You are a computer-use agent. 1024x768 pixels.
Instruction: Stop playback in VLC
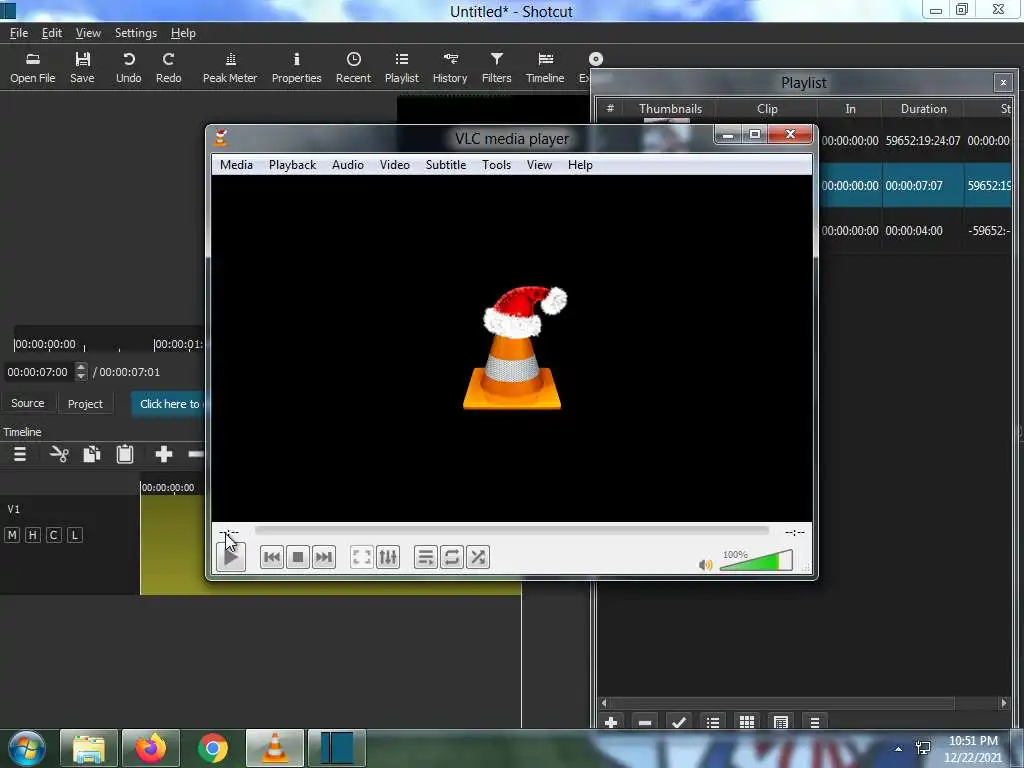point(298,557)
